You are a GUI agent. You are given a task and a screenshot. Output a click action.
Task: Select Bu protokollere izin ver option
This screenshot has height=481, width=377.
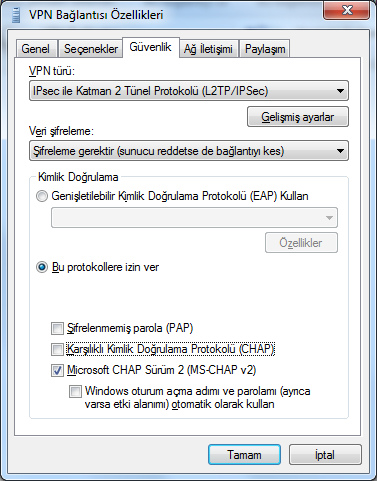tap(42, 267)
